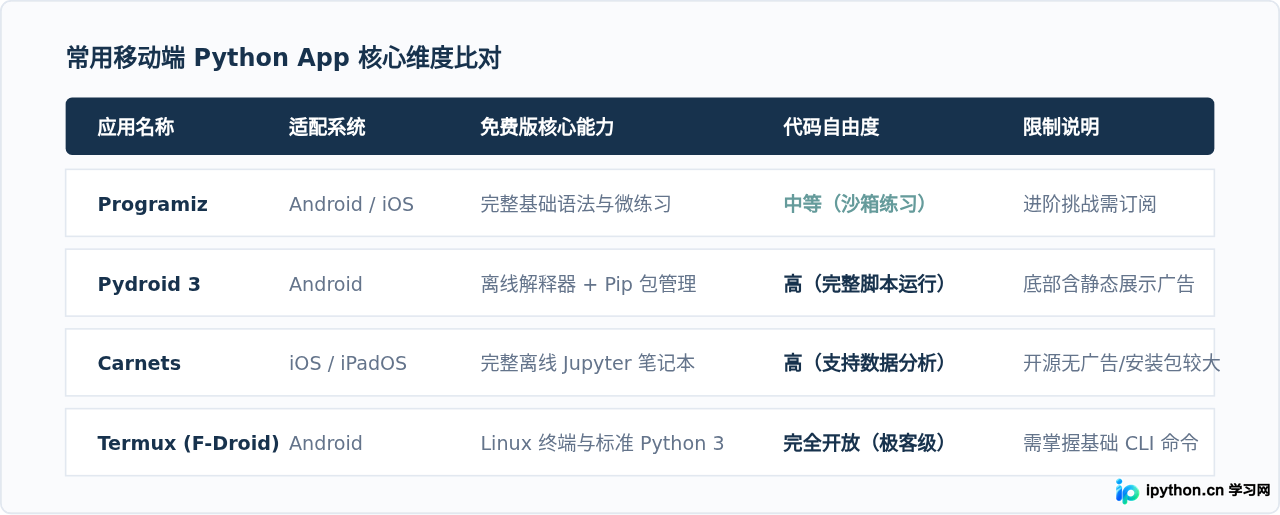Click the '完整离线 Jupyter 笔记本' cell

pos(588,363)
